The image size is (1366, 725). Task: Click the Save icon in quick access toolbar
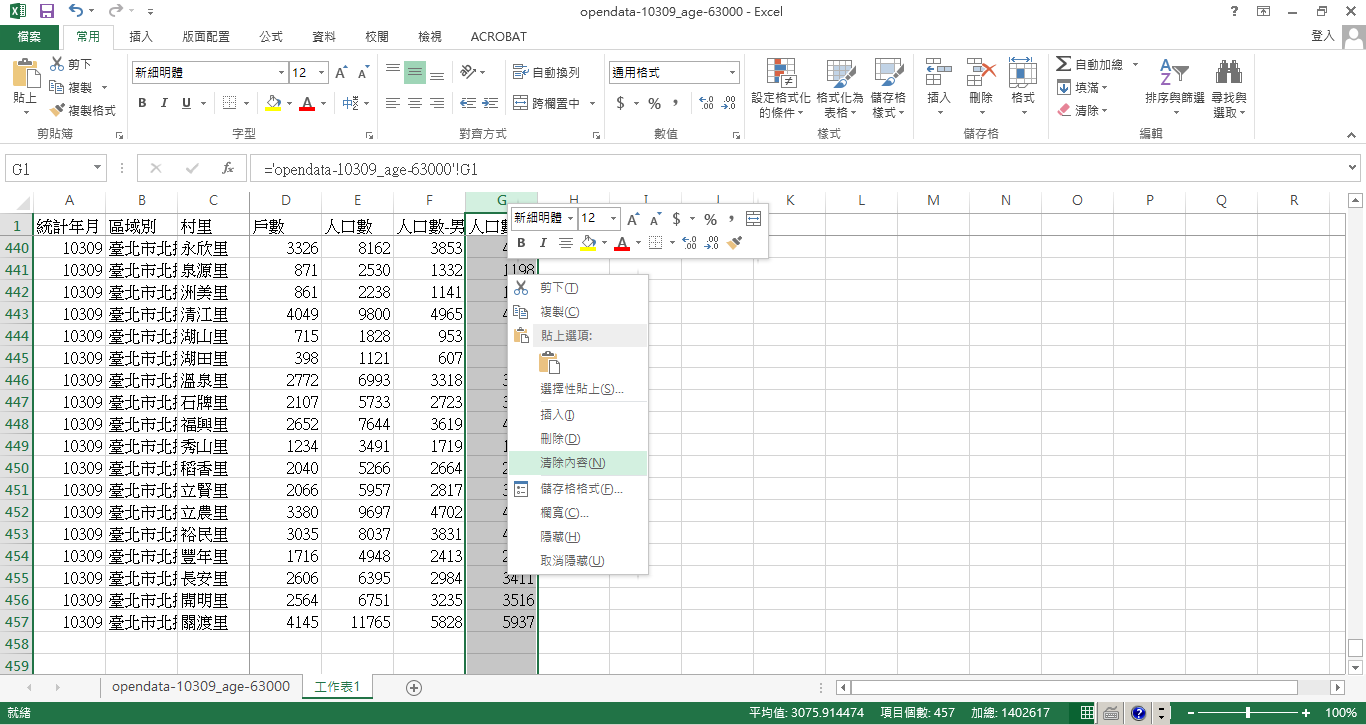click(47, 12)
